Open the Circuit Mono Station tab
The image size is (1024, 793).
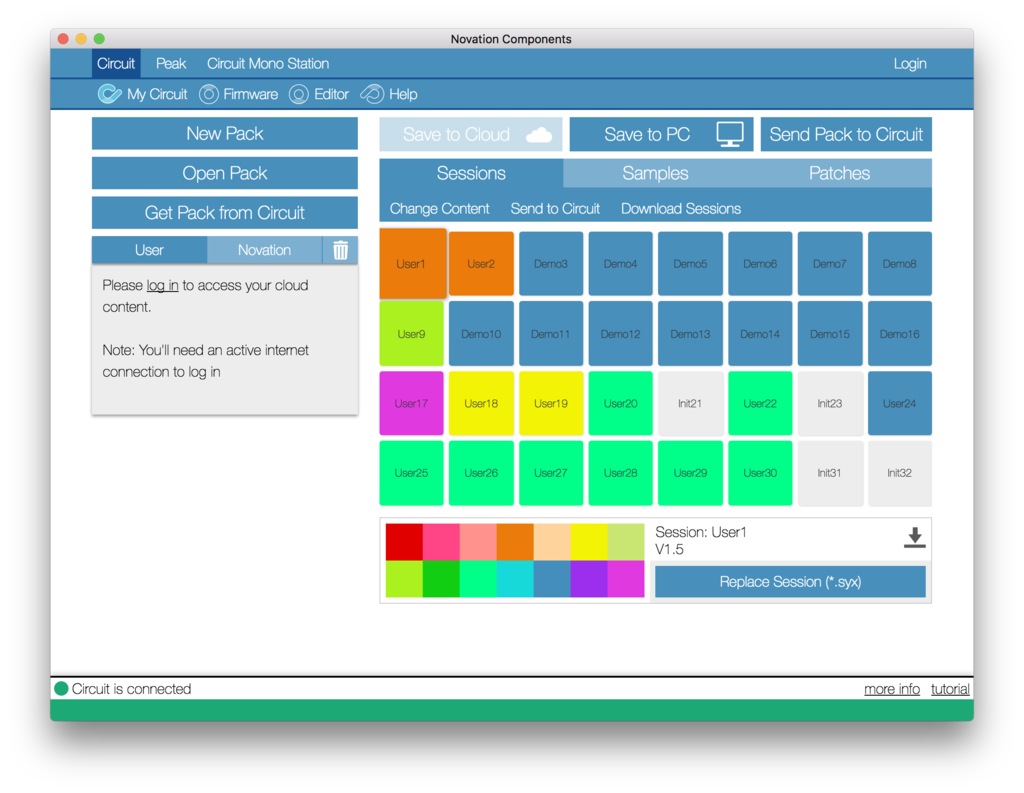(x=268, y=63)
